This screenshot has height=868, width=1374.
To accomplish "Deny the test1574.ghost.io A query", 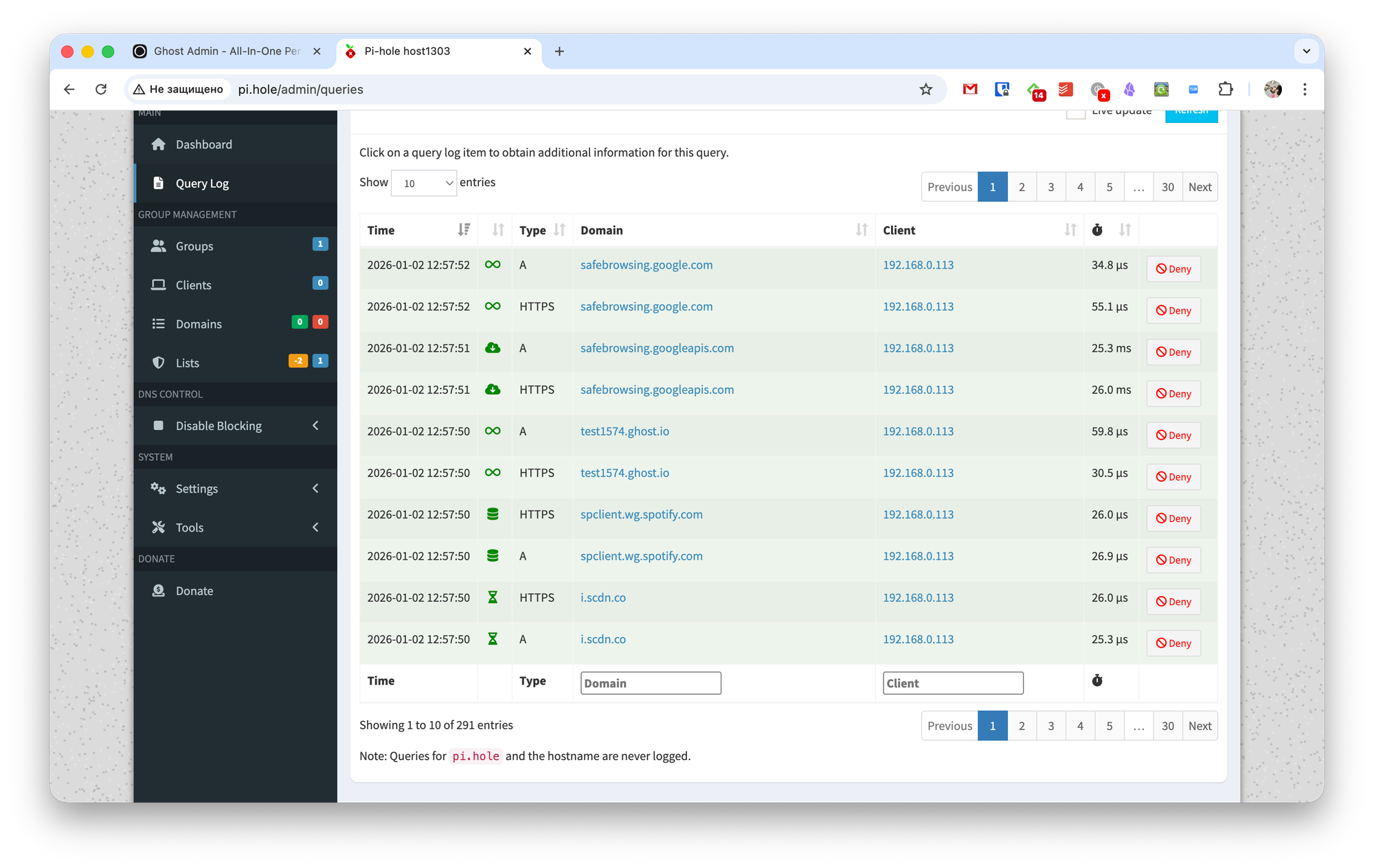I will pos(1173,435).
